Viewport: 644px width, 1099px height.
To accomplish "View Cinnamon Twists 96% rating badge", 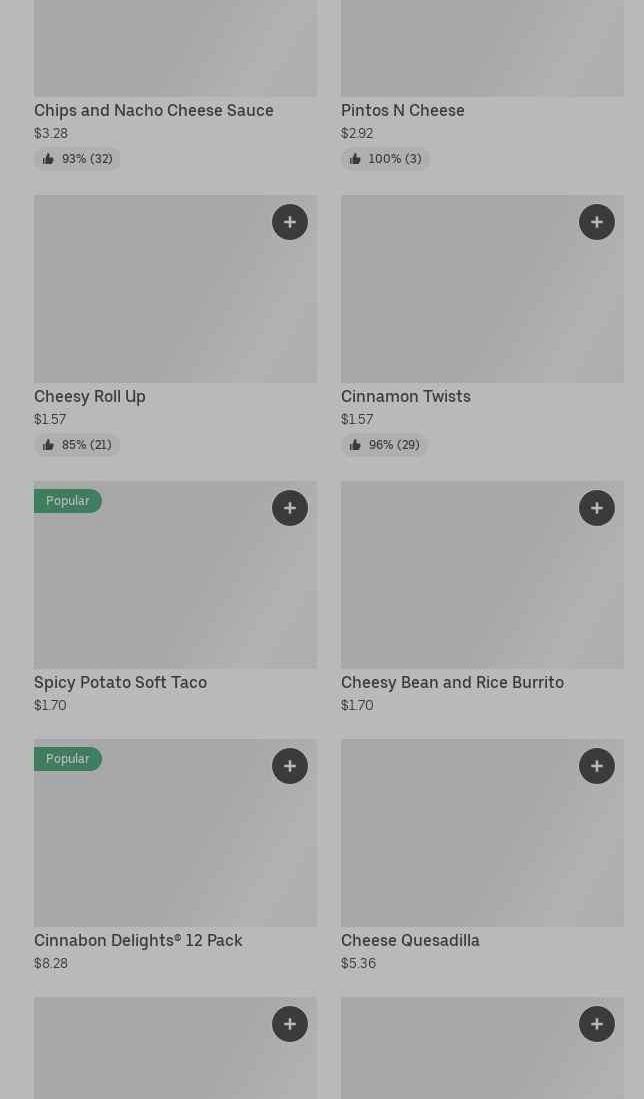I will (384, 445).
